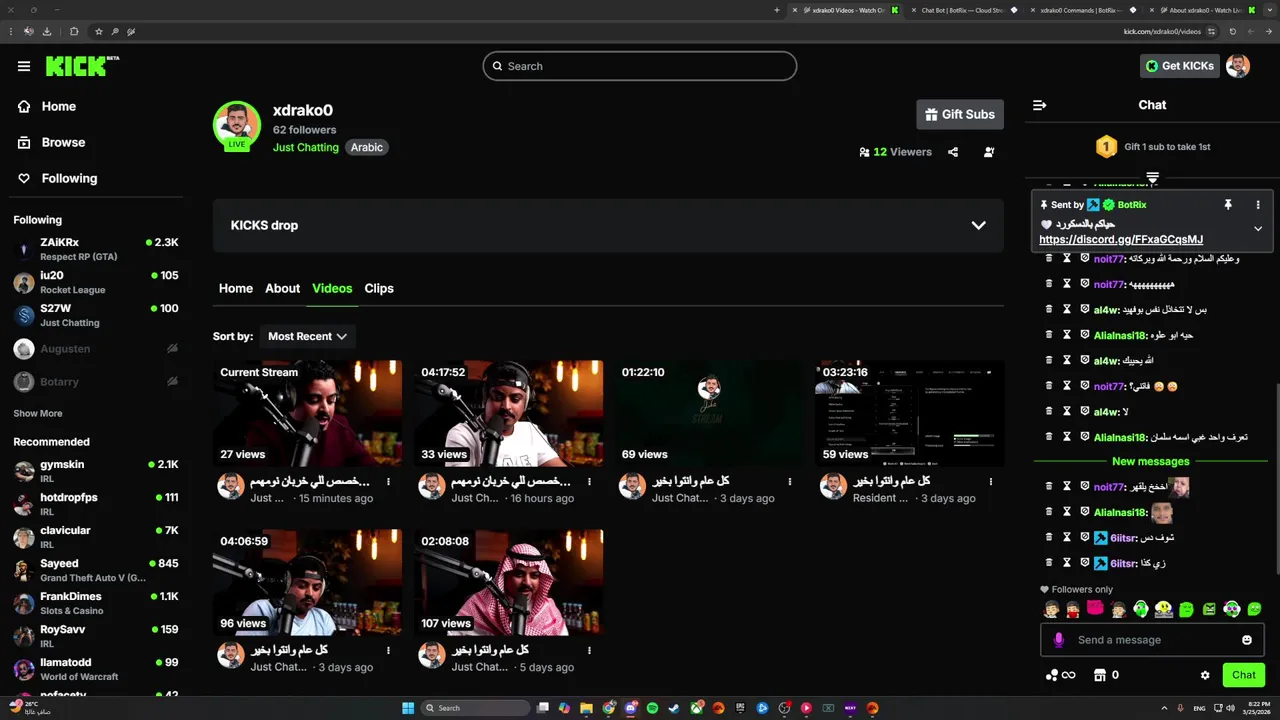1280x720 pixels.
Task: Open Steam from the taskbar
Action: [x=674, y=708]
